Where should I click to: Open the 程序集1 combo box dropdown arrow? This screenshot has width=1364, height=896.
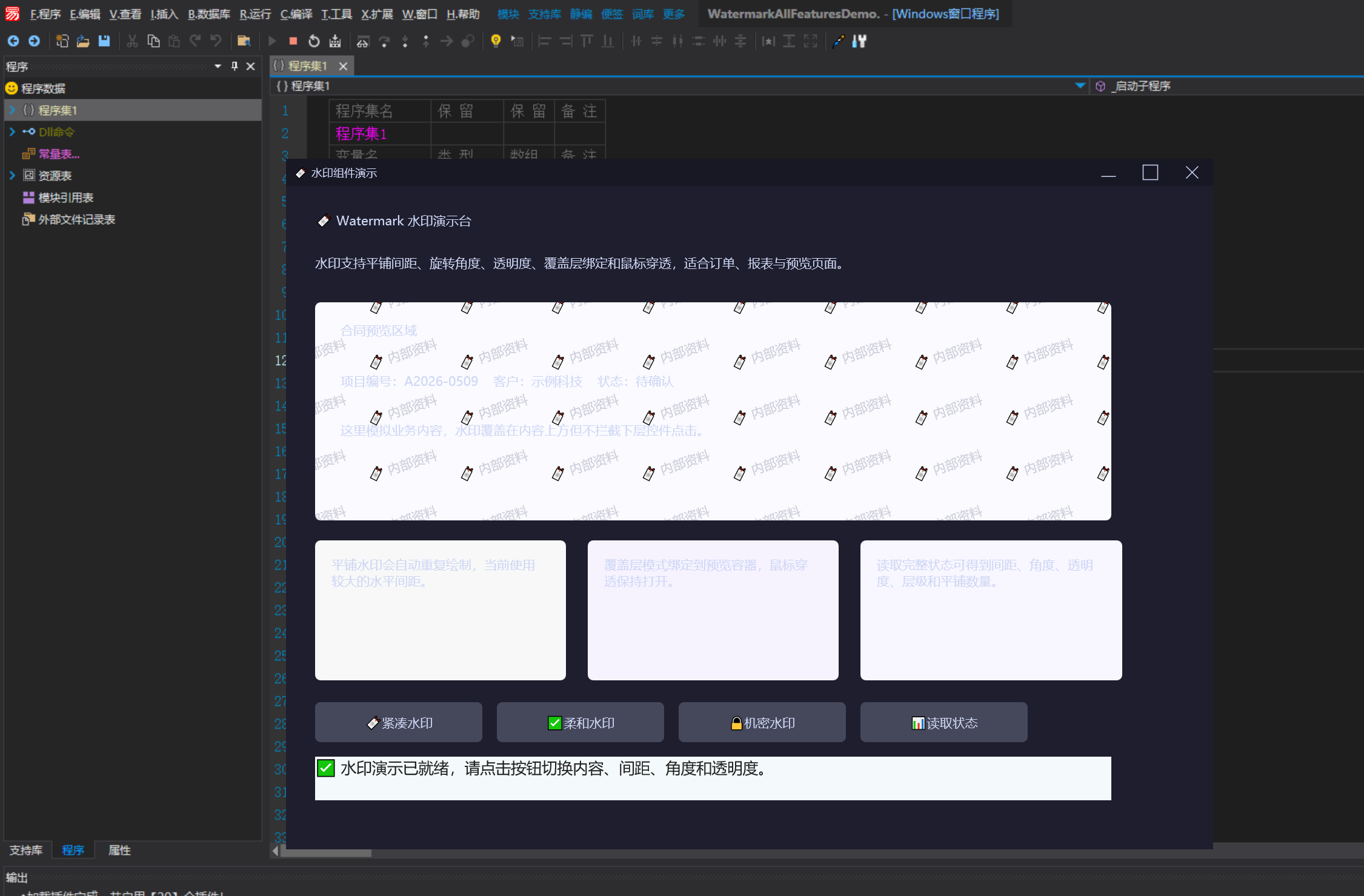1080,86
